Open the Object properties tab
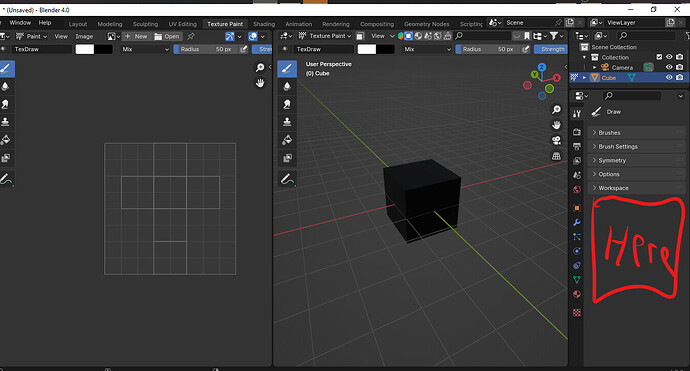Viewport: 690px width, 371px height. point(577,208)
